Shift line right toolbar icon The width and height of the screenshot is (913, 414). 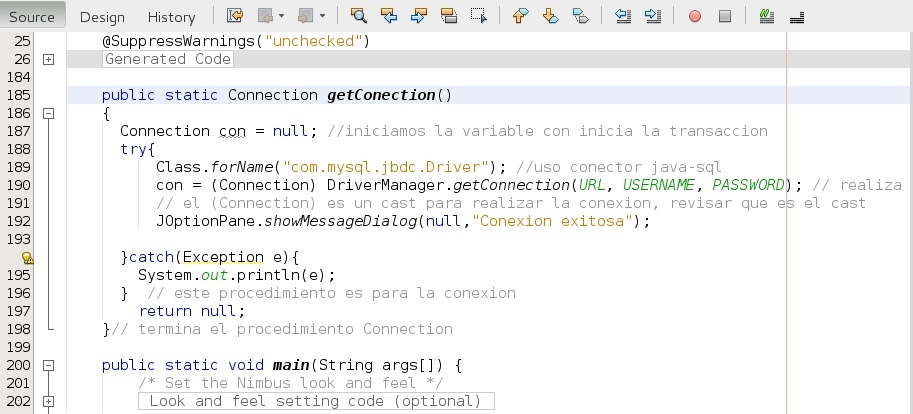pos(653,16)
